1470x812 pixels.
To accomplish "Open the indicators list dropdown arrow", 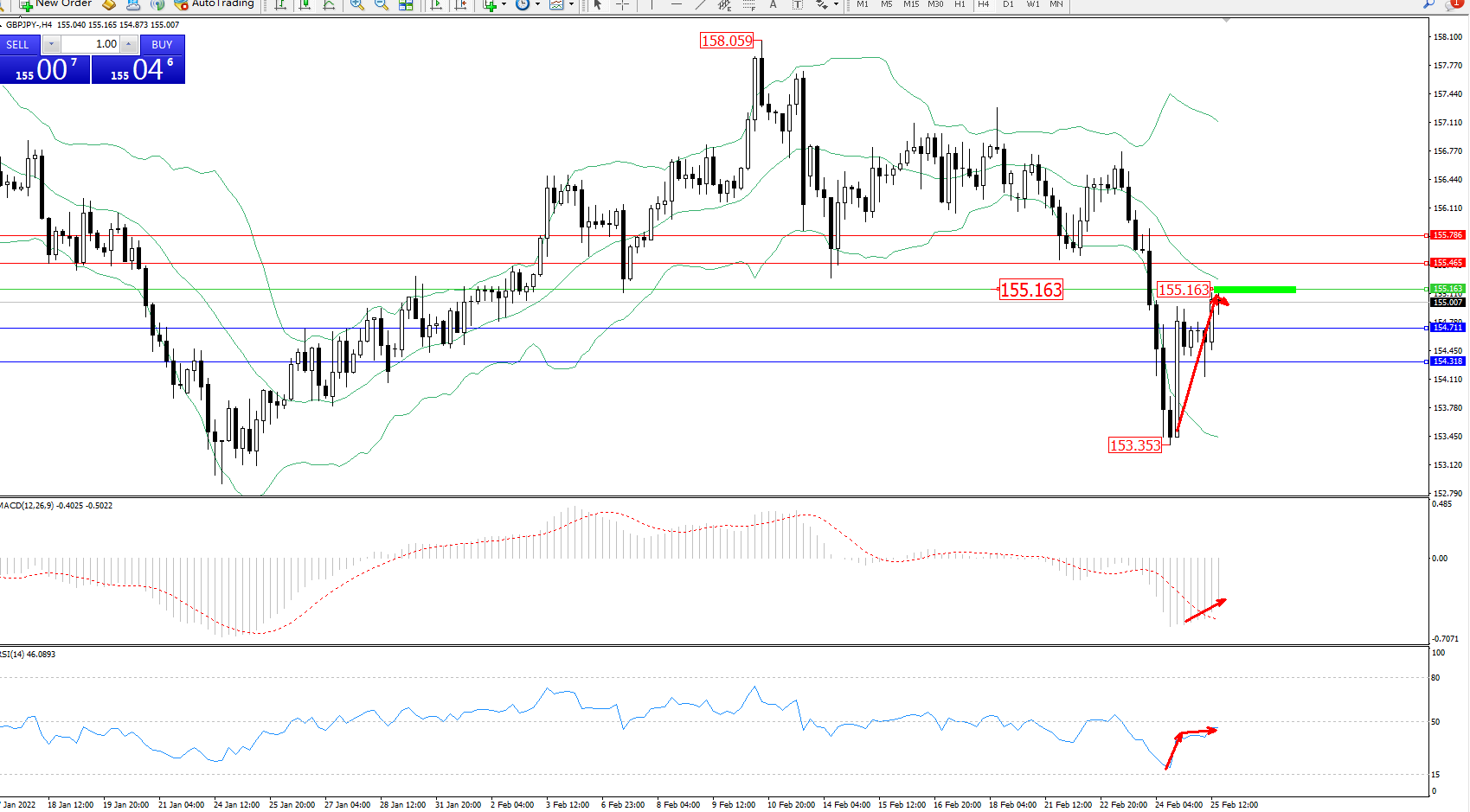I will 504,5.
